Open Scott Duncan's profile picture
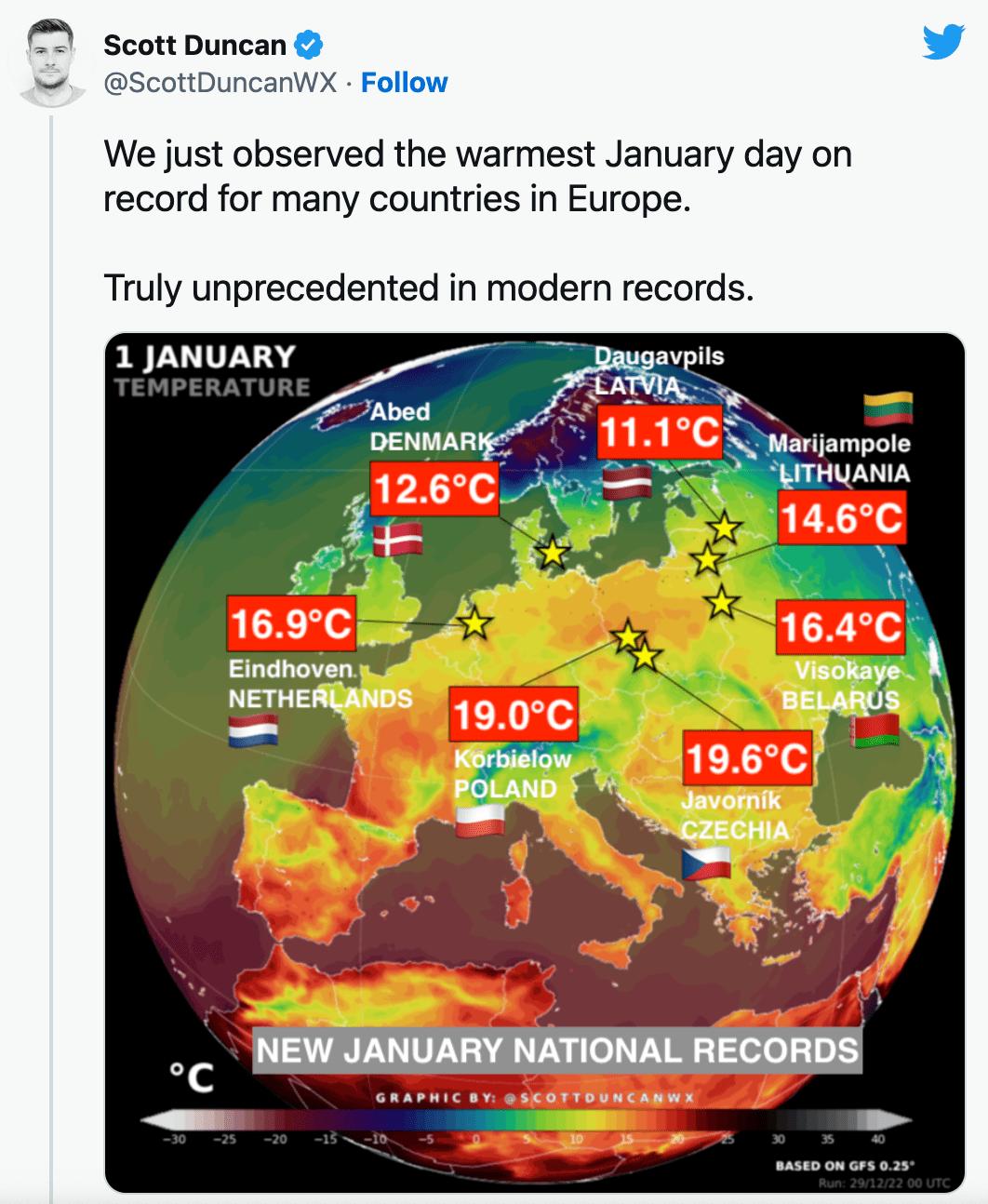Screen dimensions: 988x1204 coord(51,61)
